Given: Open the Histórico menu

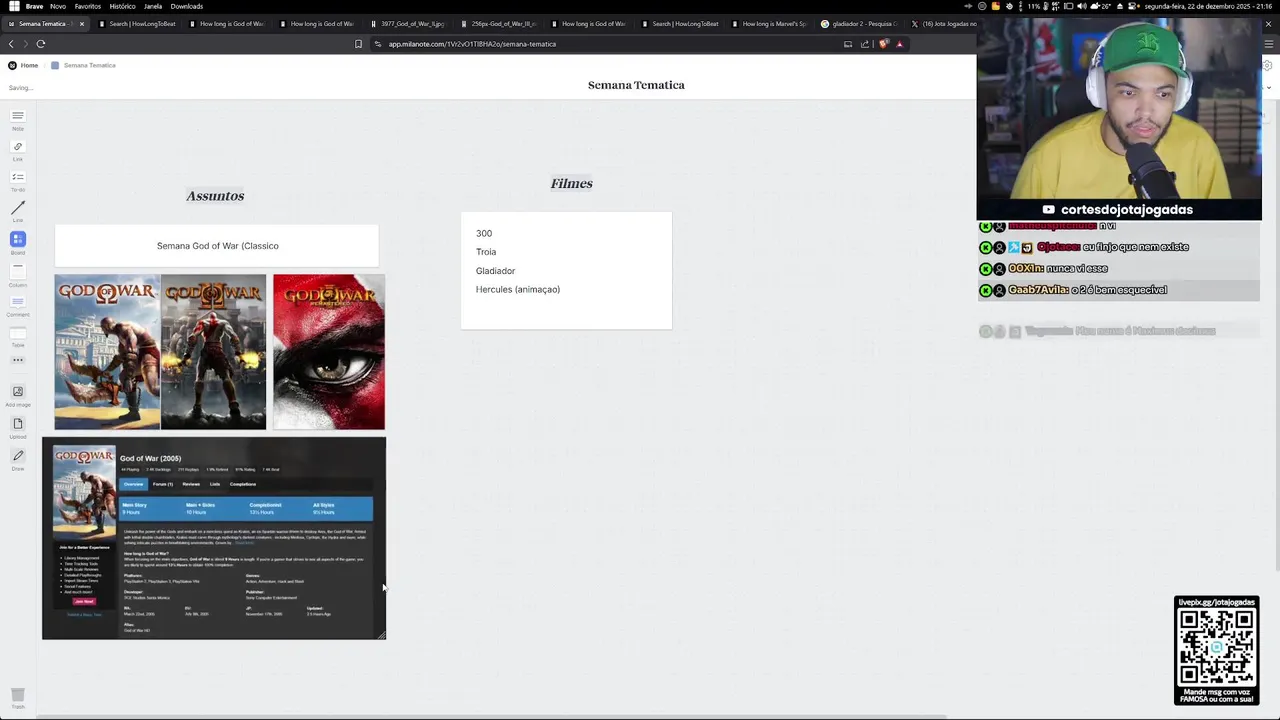Looking at the screenshot, I should click(x=122, y=6).
